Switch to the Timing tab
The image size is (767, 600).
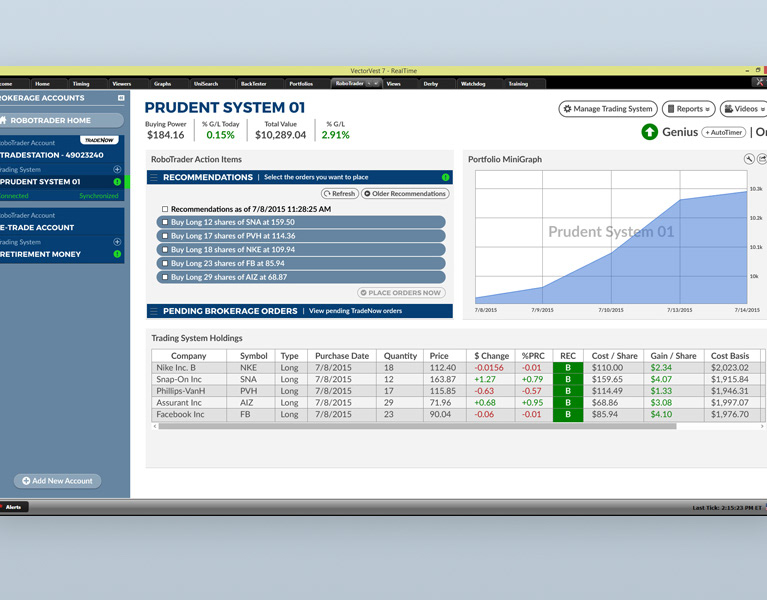click(x=81, y=84)
